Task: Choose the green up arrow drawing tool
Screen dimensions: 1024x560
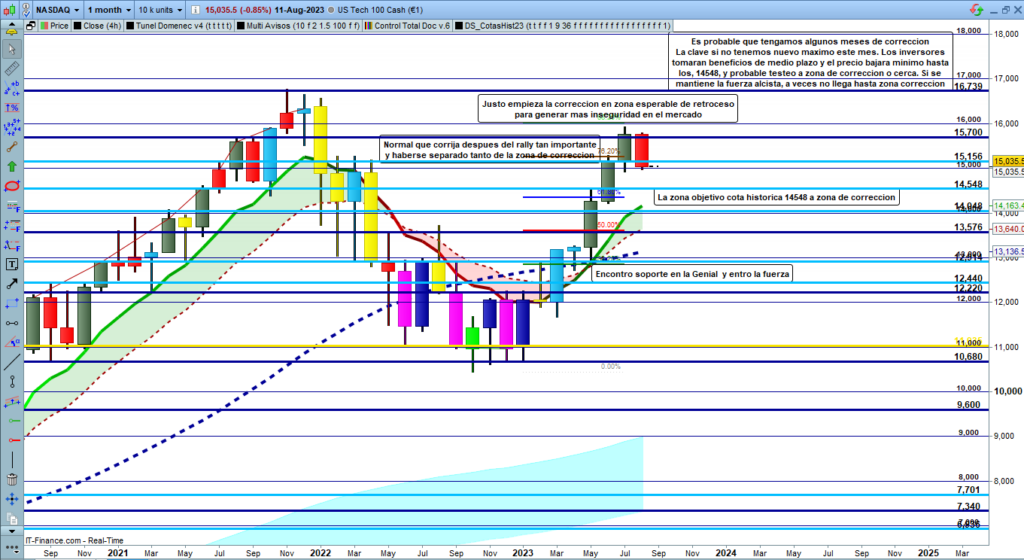Action: (x=10, y=166)
